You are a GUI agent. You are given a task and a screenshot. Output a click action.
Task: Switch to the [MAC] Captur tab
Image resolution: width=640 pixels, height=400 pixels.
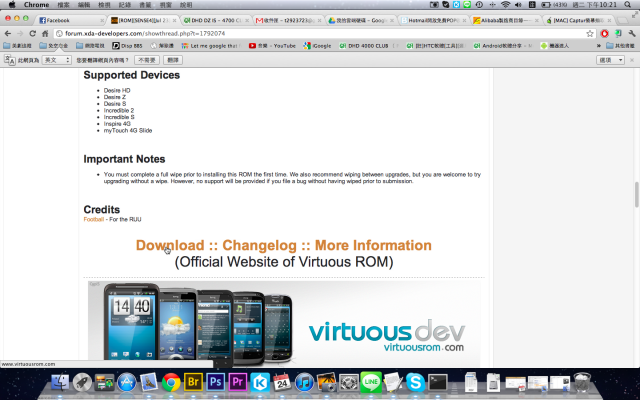click(x=578, y=20)
